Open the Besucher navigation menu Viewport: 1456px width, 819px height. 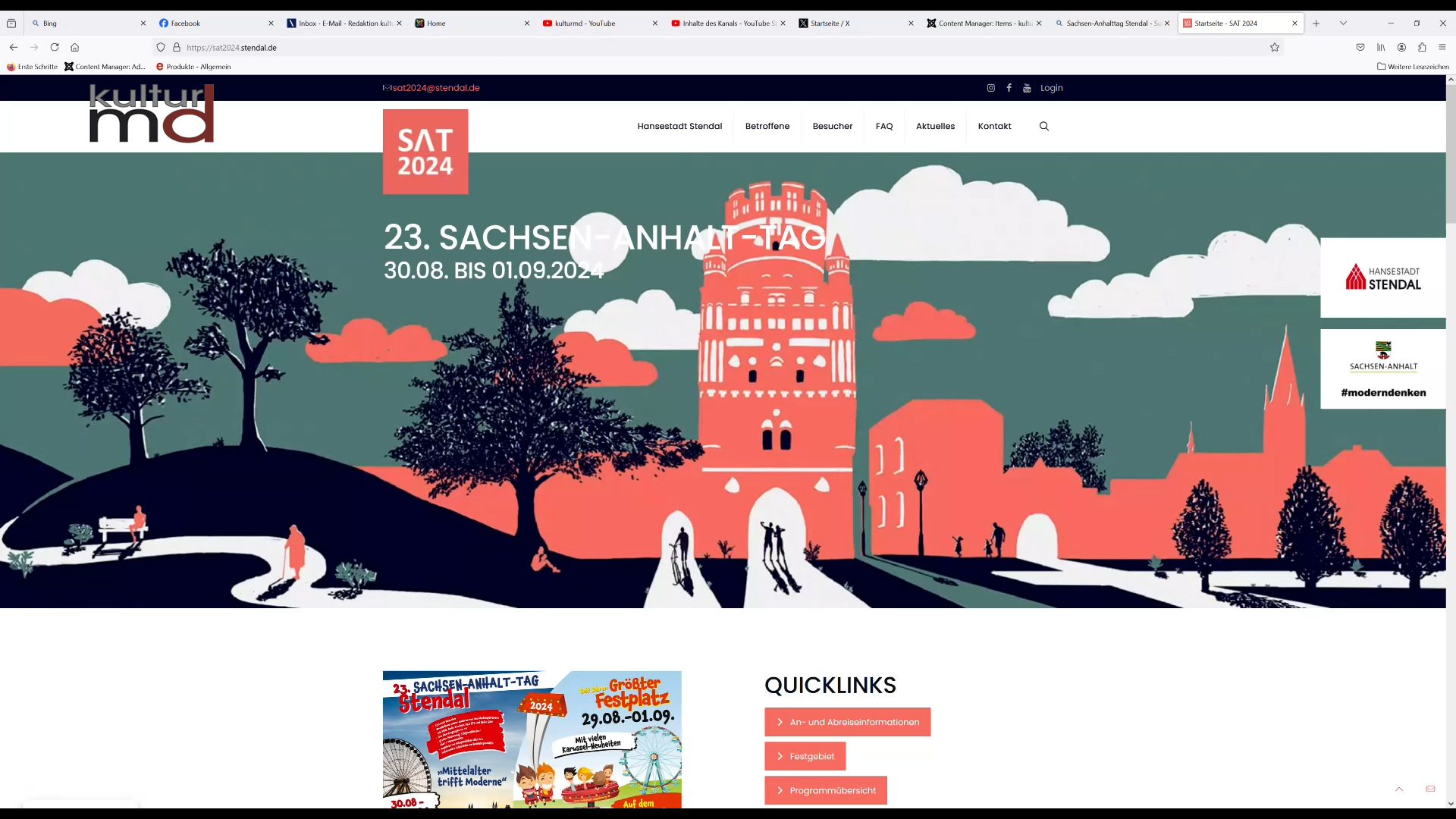tap(832, 127)
